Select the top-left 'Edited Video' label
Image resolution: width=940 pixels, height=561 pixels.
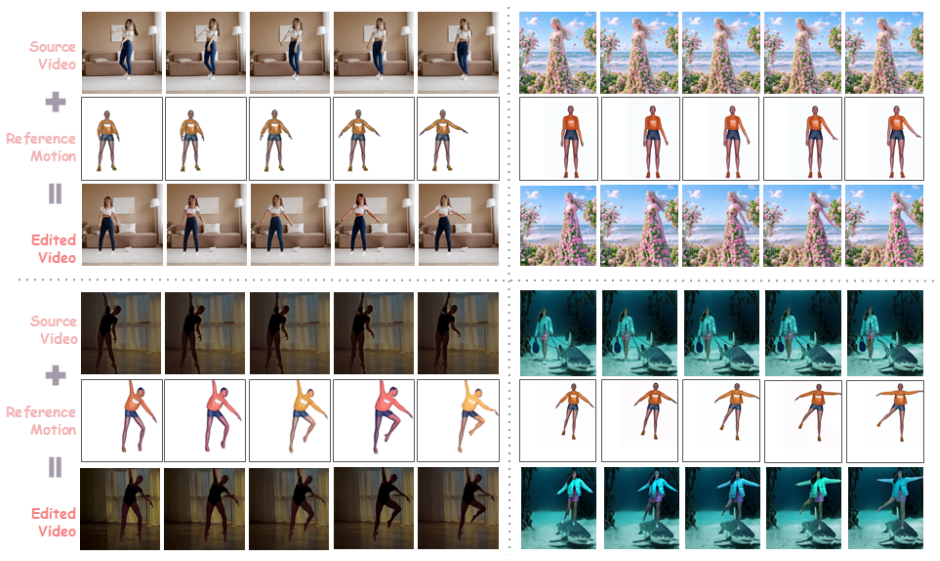[53, 248]
